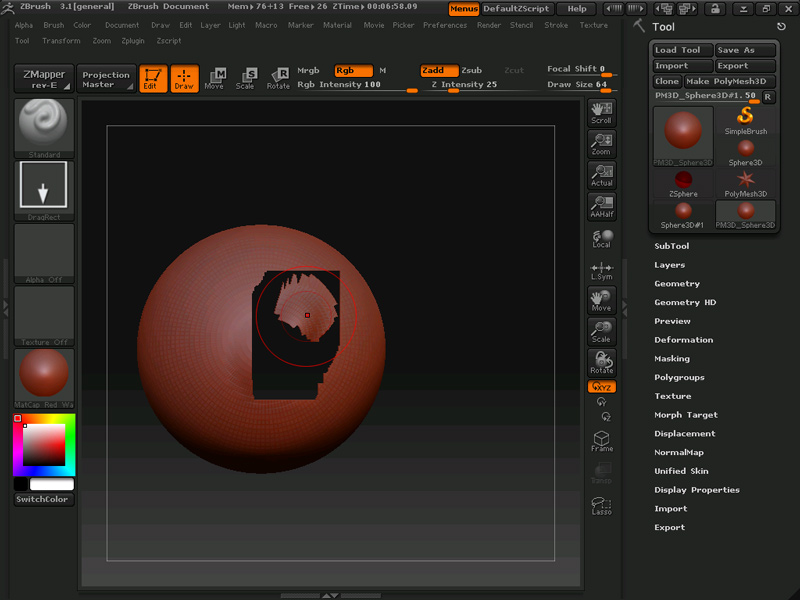Screen dimensions: 800x600
Task: Open the Render menu
Action: [489, 25]
